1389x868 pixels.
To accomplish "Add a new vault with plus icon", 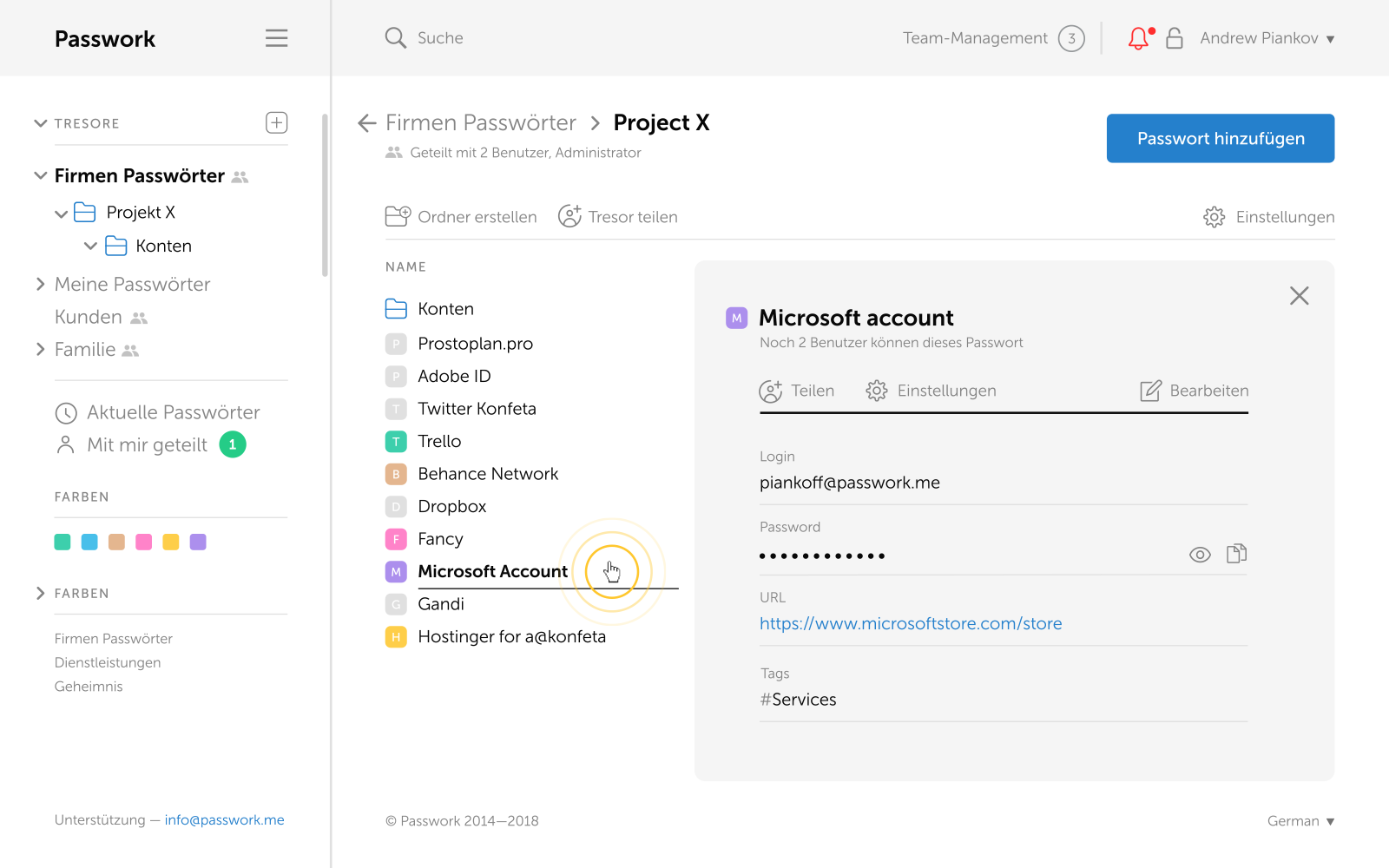I will pos(276,122).
